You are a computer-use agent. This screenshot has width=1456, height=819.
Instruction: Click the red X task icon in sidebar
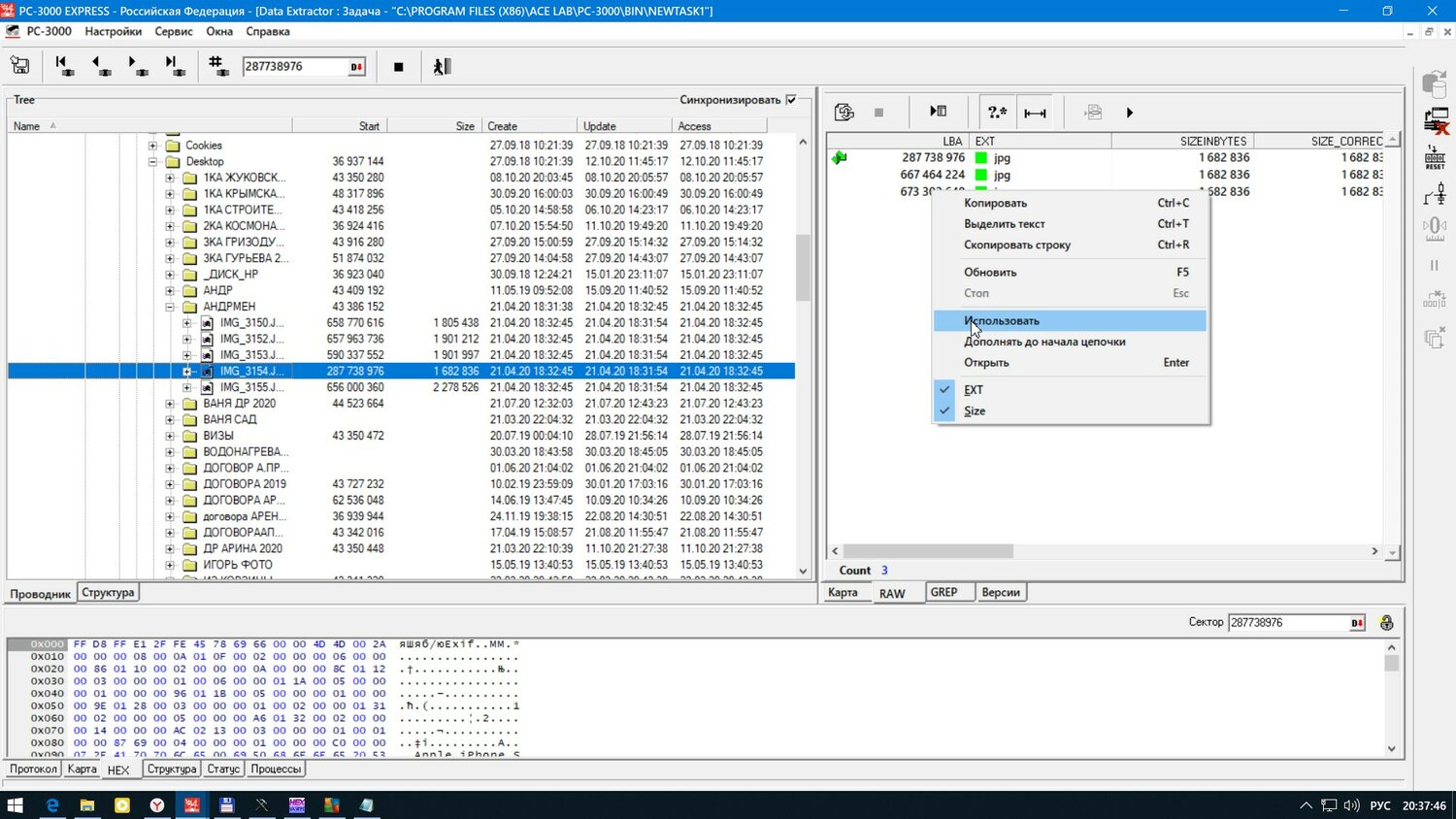pos(1435,121)
